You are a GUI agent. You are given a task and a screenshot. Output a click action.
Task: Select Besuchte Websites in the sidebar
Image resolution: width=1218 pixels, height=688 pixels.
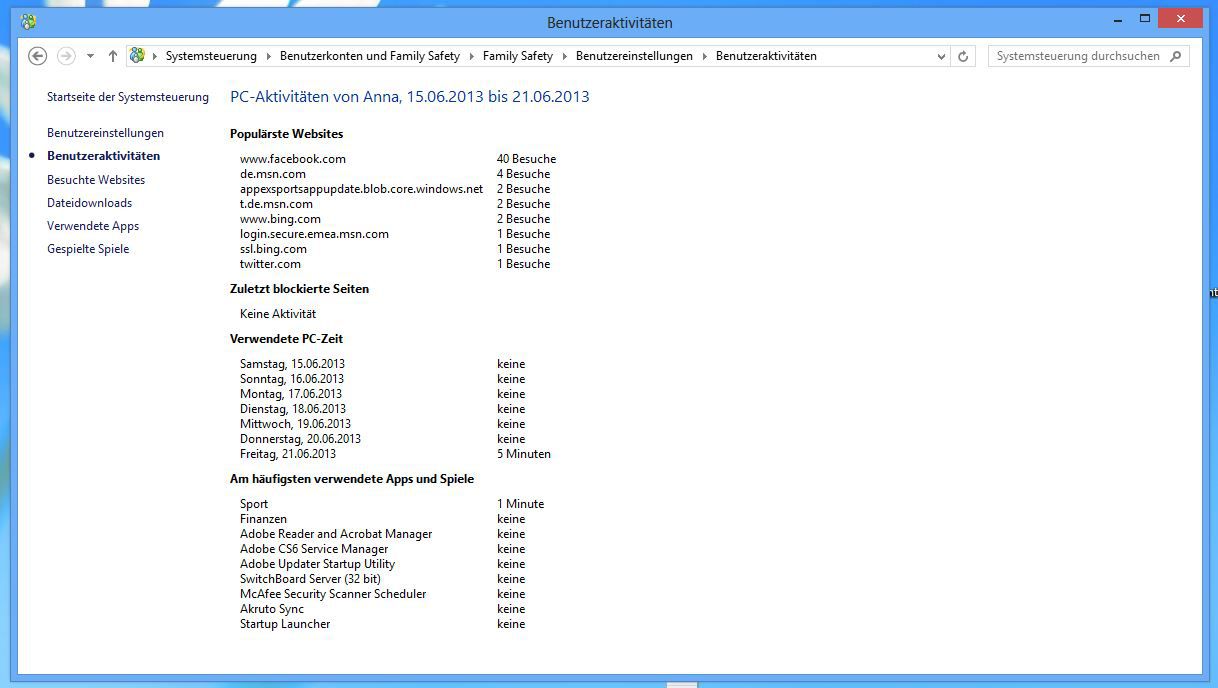click(96, 180)
